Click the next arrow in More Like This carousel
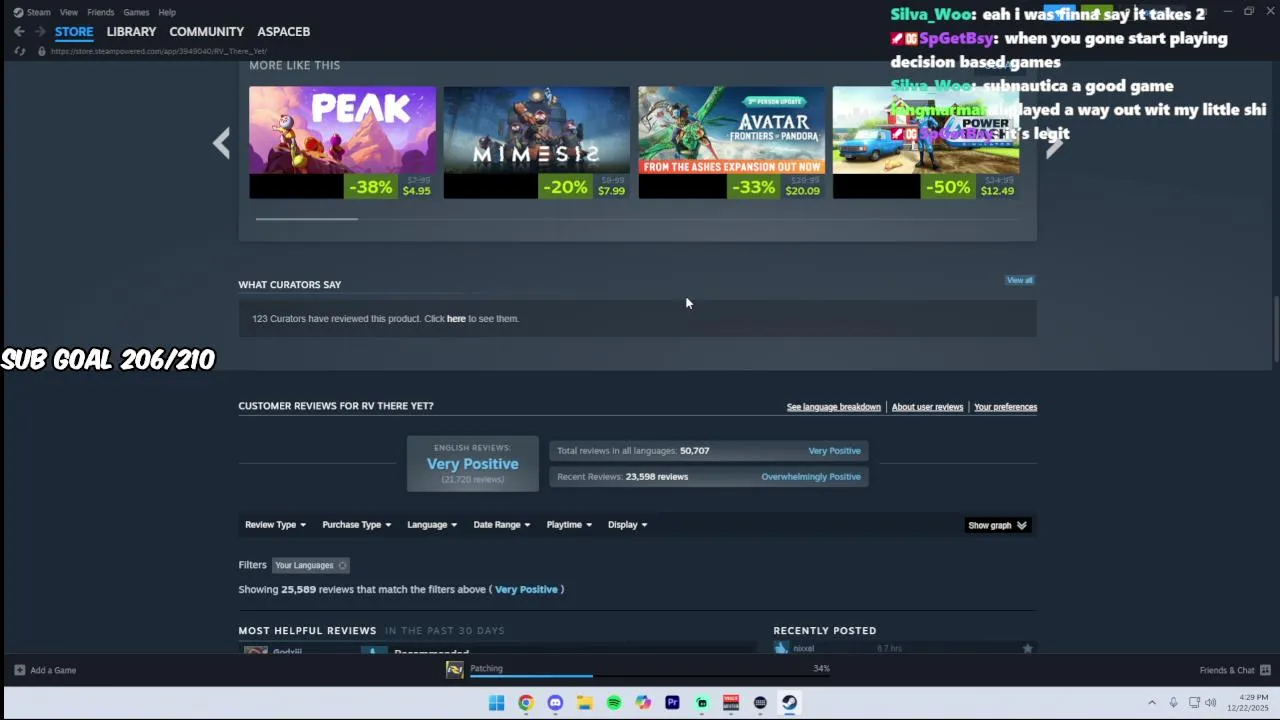This screenshot has width=1280, height=720. click(1054, 143)
